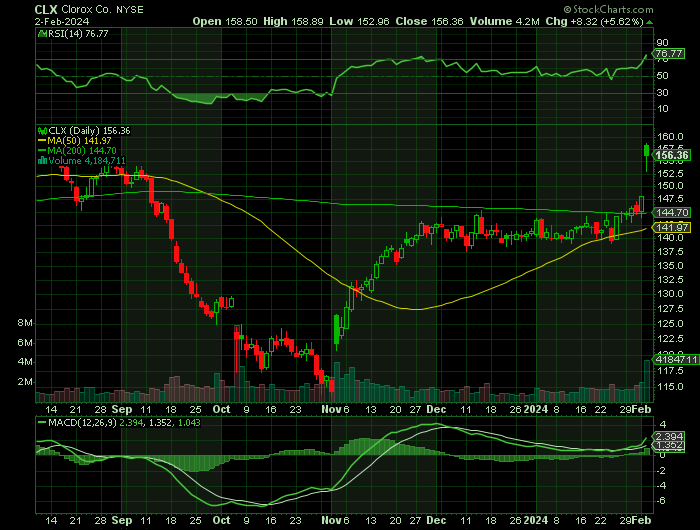The height and width of the screenshot is (530, 700).
Task: Click the tallest rightmost volume bar
Action: [647, 381]
